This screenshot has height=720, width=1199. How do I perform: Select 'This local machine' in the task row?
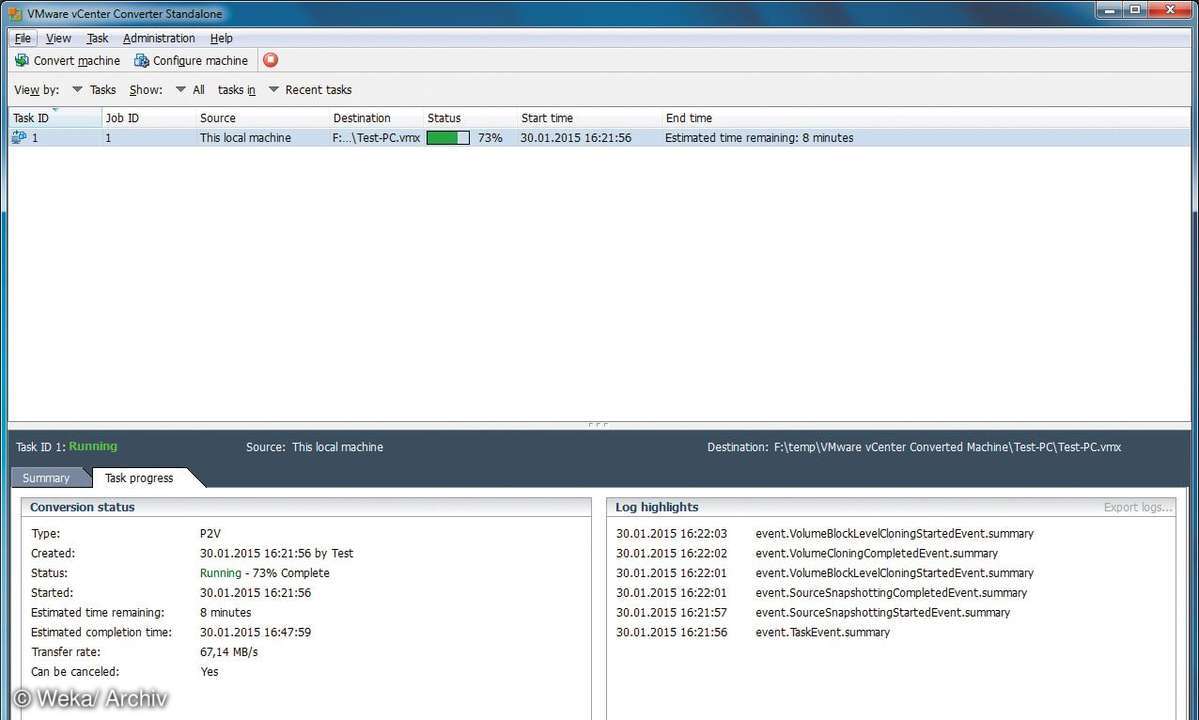(245, 138)
